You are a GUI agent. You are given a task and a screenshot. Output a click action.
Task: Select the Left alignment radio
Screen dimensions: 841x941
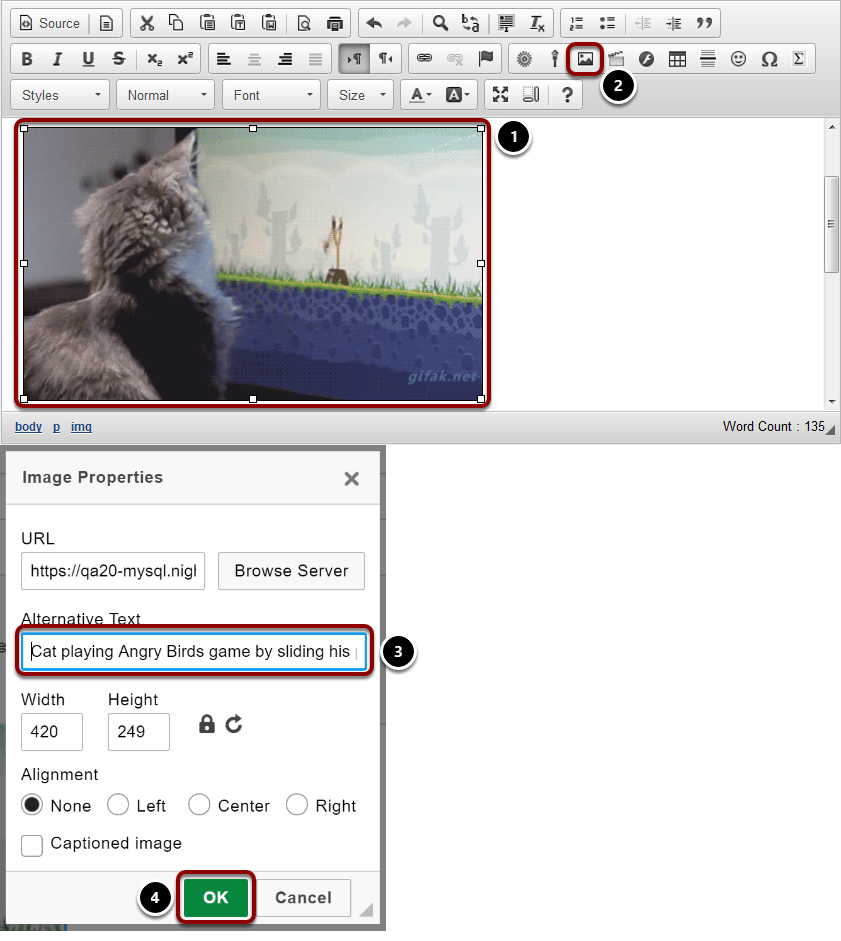pyautogui.click(x=118, y=805)
